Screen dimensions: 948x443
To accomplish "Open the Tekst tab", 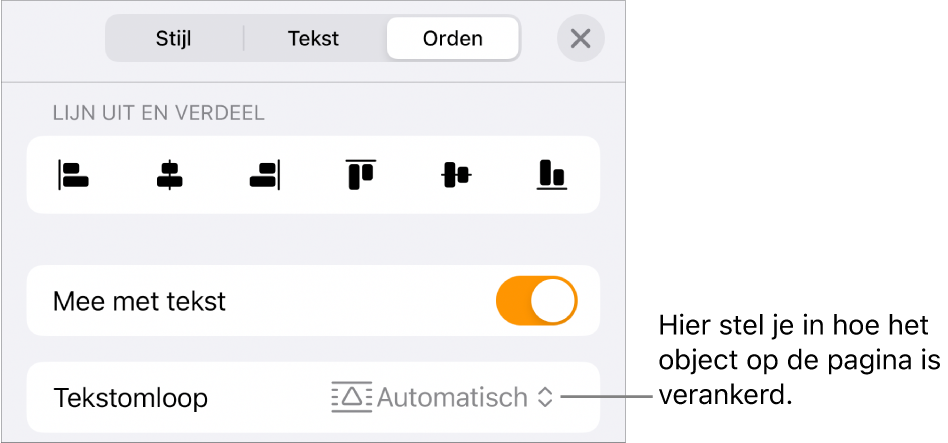I will pyautogui.click(x=313, y=39).
